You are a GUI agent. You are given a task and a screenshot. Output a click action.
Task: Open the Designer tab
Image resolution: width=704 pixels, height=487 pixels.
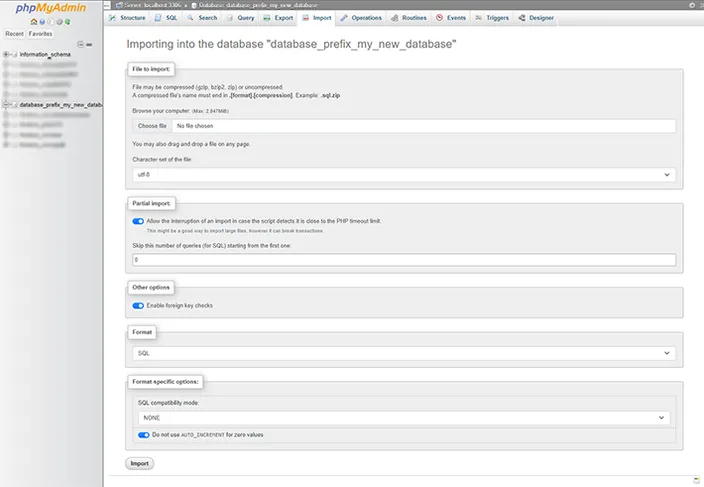[536, 18]
